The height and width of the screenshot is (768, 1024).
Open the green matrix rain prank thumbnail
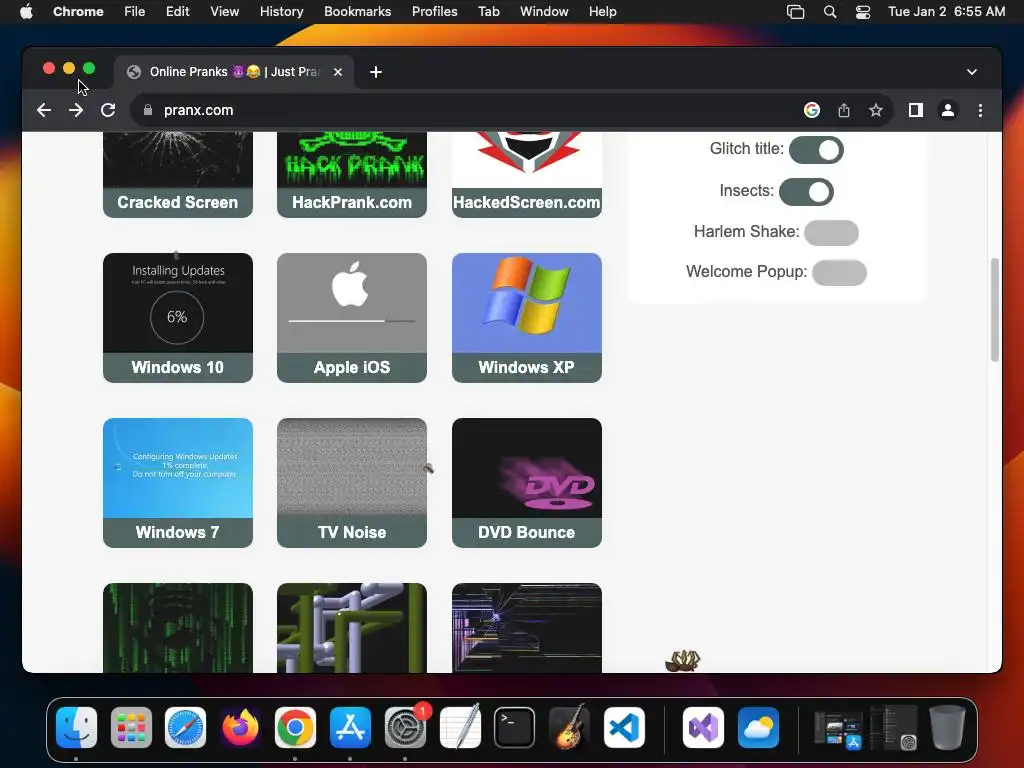point(178,628)
